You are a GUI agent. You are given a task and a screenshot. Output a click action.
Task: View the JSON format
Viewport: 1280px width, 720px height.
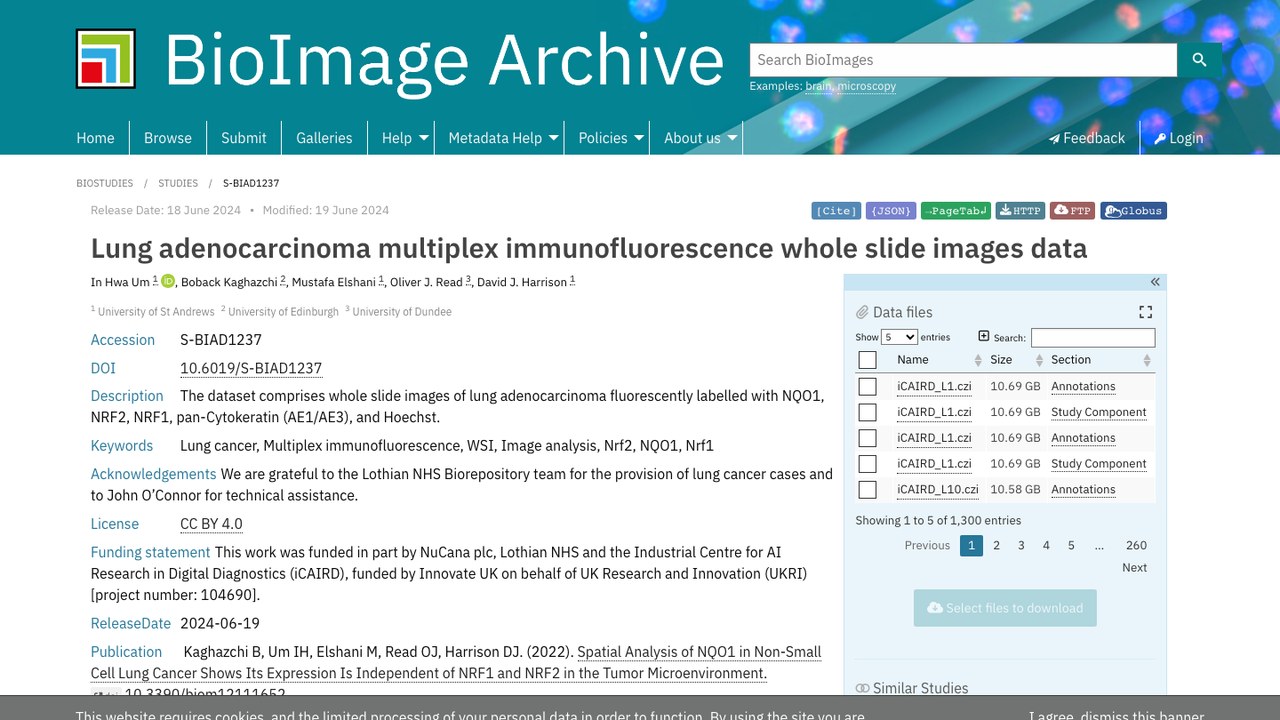891,211
